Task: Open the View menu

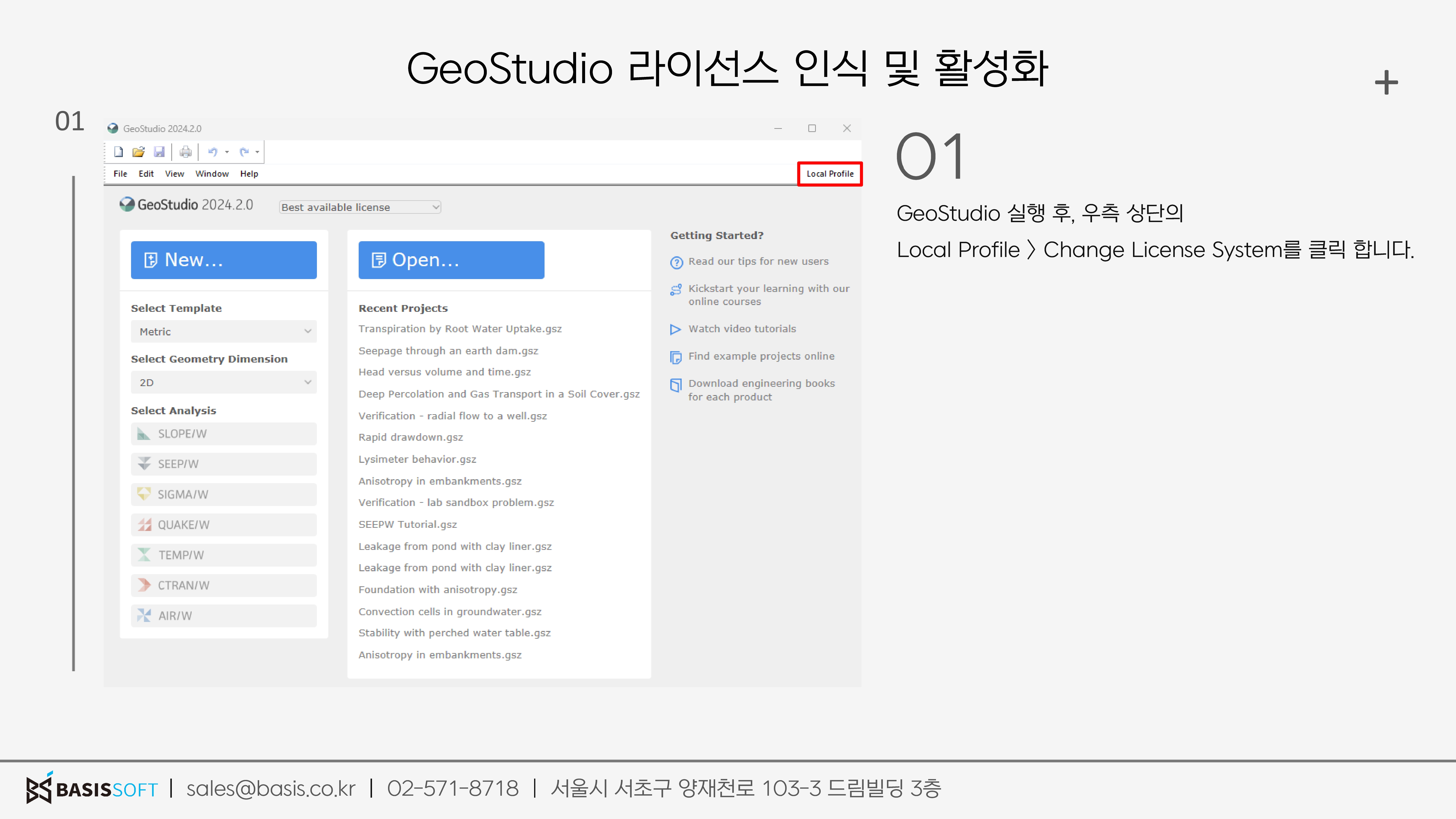Action: pos(175,174)
